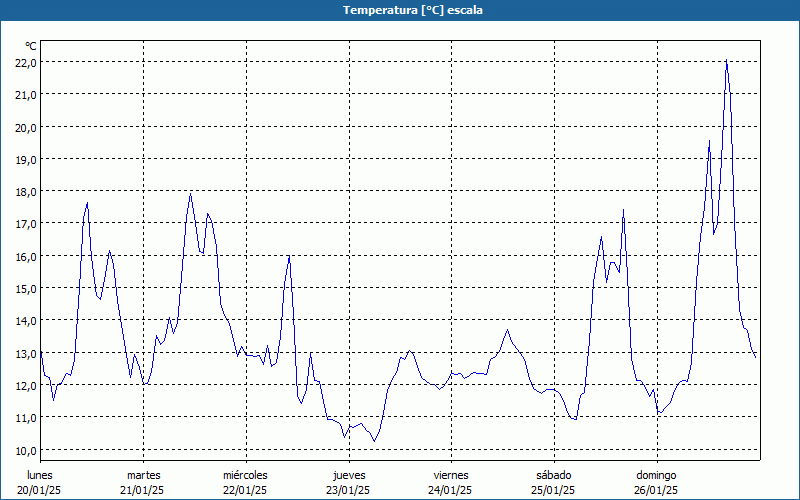
Task: Click the 10,0 axis value
Action: 26,451
